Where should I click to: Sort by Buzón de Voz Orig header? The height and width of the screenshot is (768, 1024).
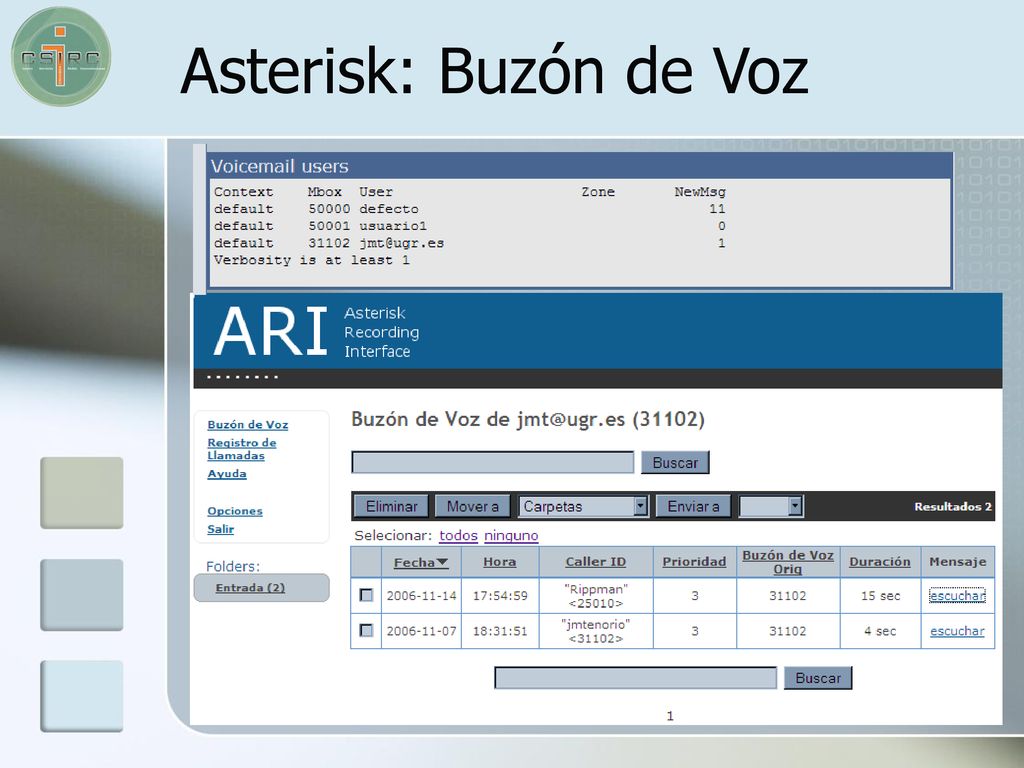coord(788,562)
